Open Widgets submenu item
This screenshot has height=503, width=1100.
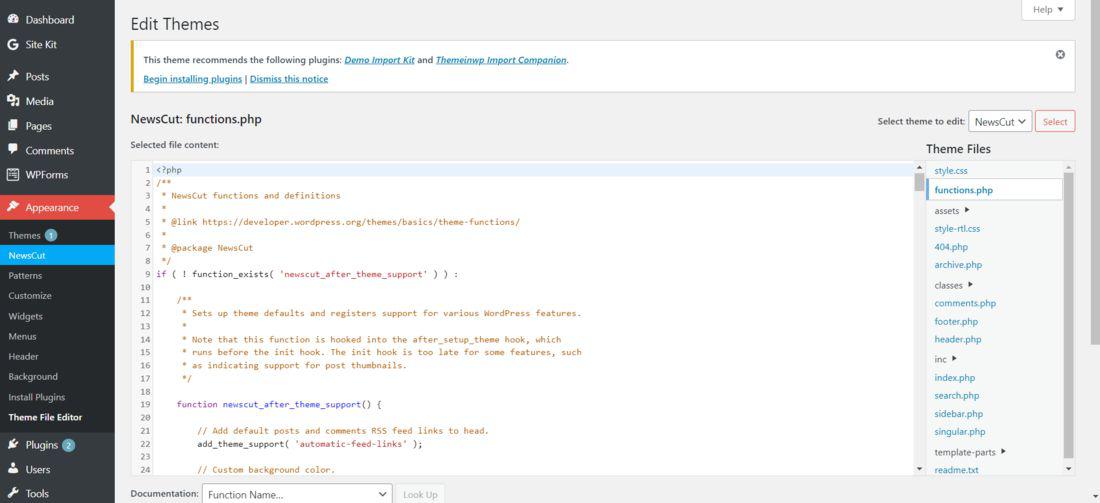coord(25,316)
